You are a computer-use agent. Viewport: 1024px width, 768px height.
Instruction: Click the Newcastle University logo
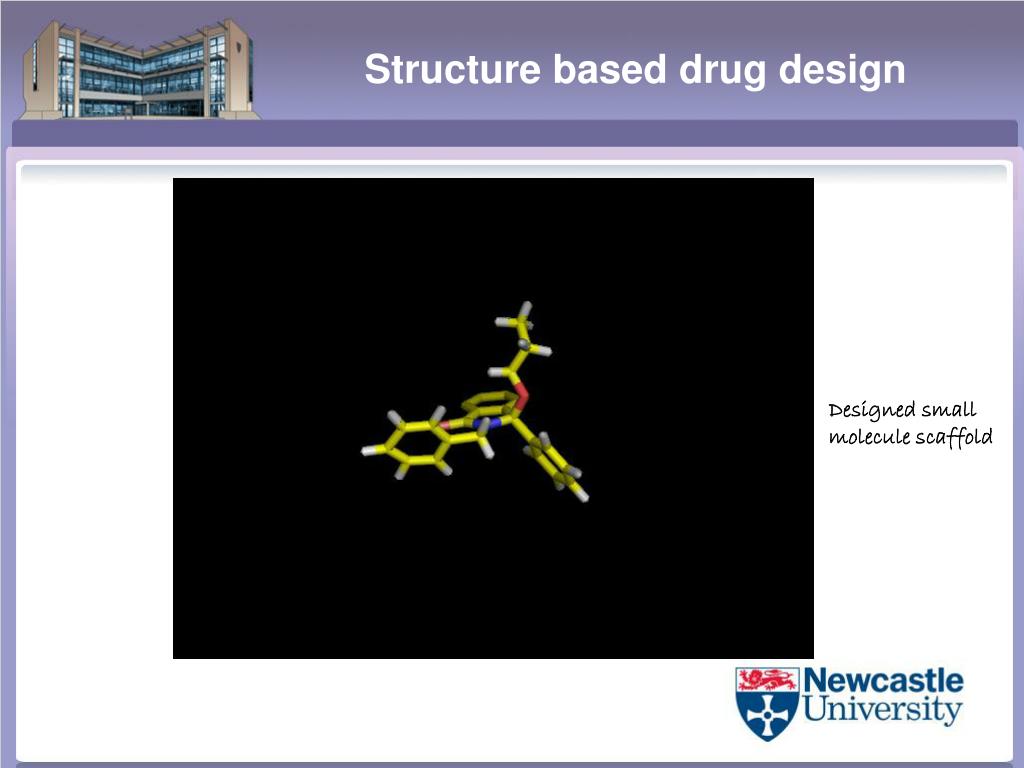point(850,703)
